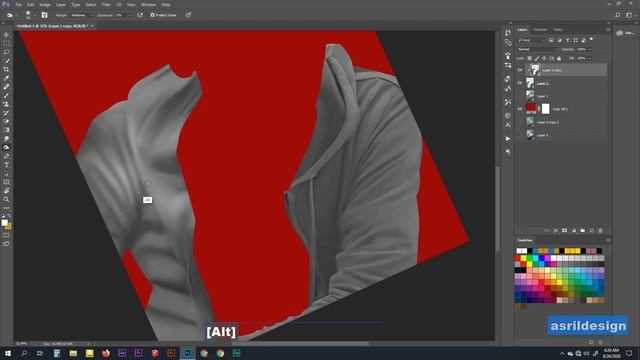Select the Crop tool
This screenshot has height=360, width=640.
click(6, 69)
